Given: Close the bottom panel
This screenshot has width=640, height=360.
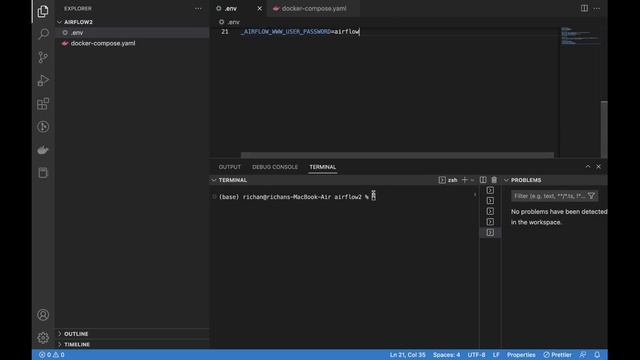Looking at the screenshot, I should (598, 167).
